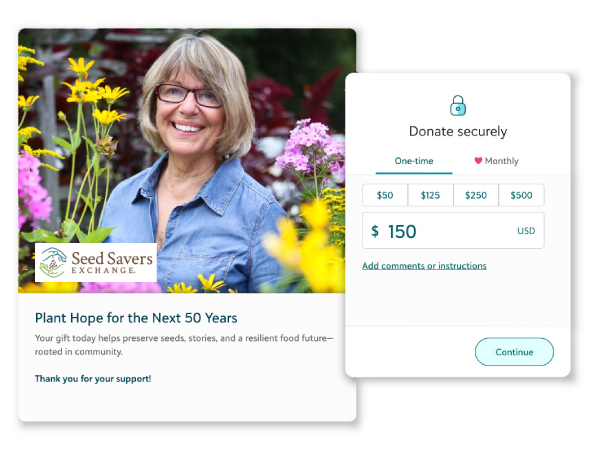Select the $50 preset amount
Screen dimensions: 600x450
point(385,195)
